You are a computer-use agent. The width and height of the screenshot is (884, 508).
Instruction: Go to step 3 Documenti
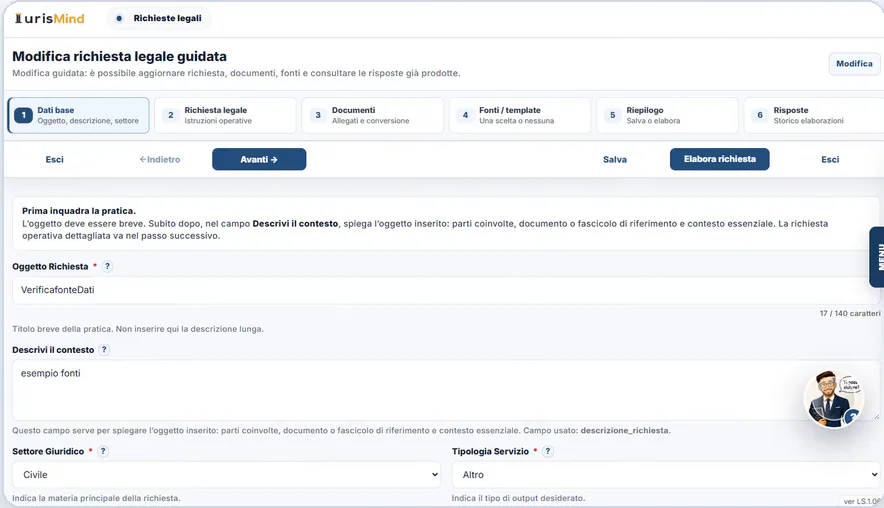(x=373, y=115)
